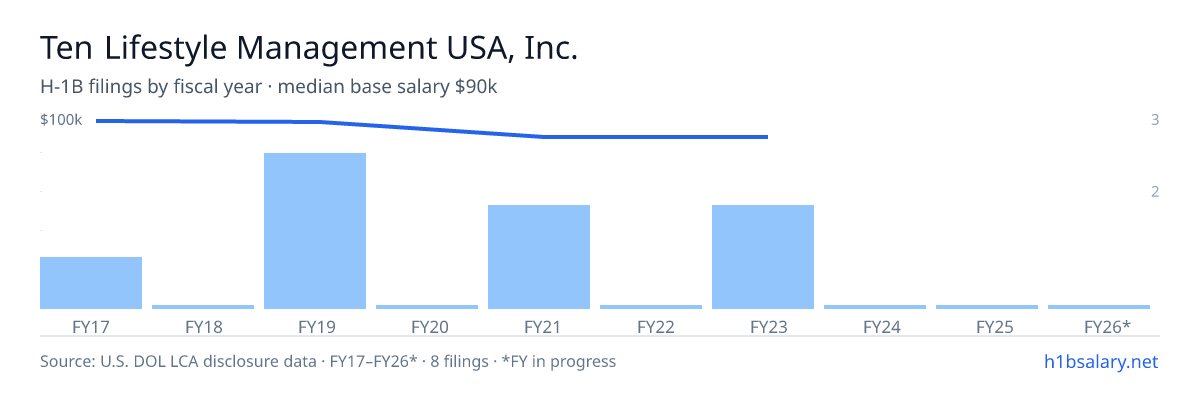This screenshot has height=400, width=1200.
Task: Click the $100k salary axis label
Action: coord(61,120)
